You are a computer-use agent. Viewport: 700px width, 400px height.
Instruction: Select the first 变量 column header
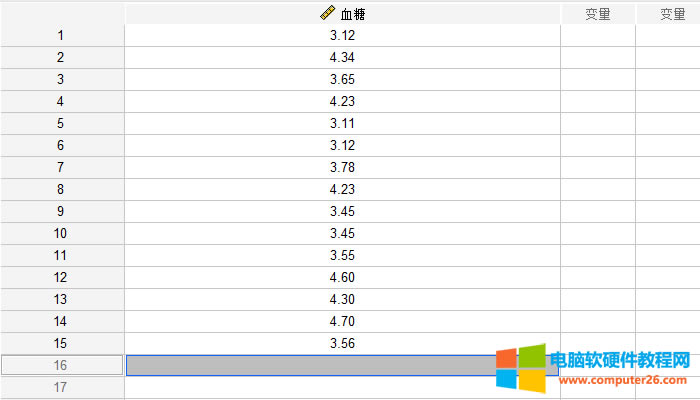click(x=598, y=14)
